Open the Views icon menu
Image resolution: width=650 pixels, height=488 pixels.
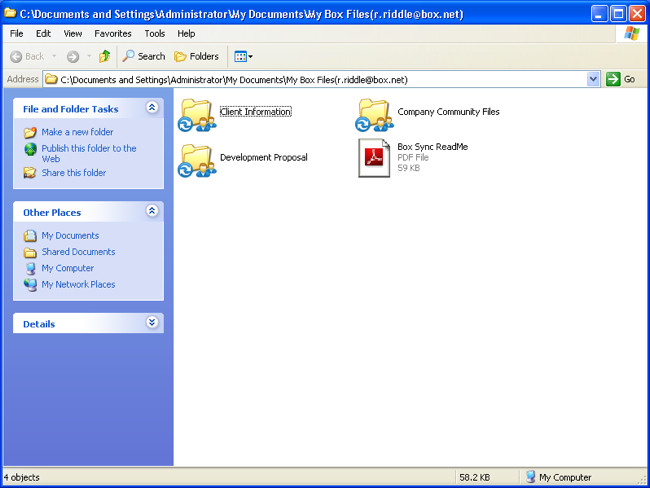tap(243, 56)
